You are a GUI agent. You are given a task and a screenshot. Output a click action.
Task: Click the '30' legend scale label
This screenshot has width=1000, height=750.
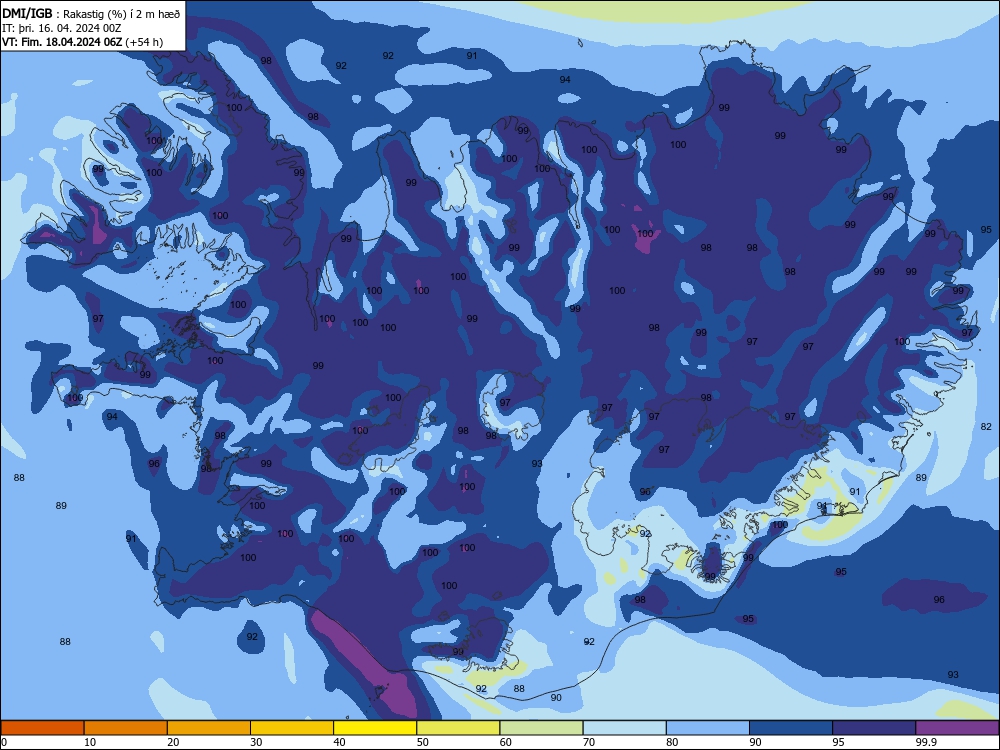tap(256, 742)
